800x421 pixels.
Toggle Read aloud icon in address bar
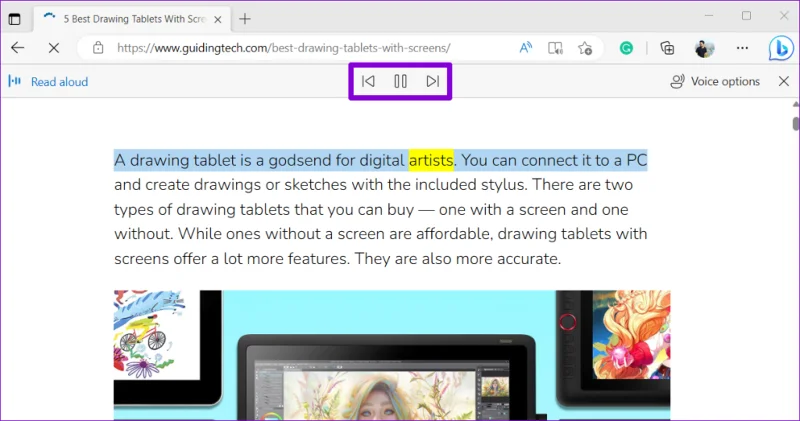526,48
